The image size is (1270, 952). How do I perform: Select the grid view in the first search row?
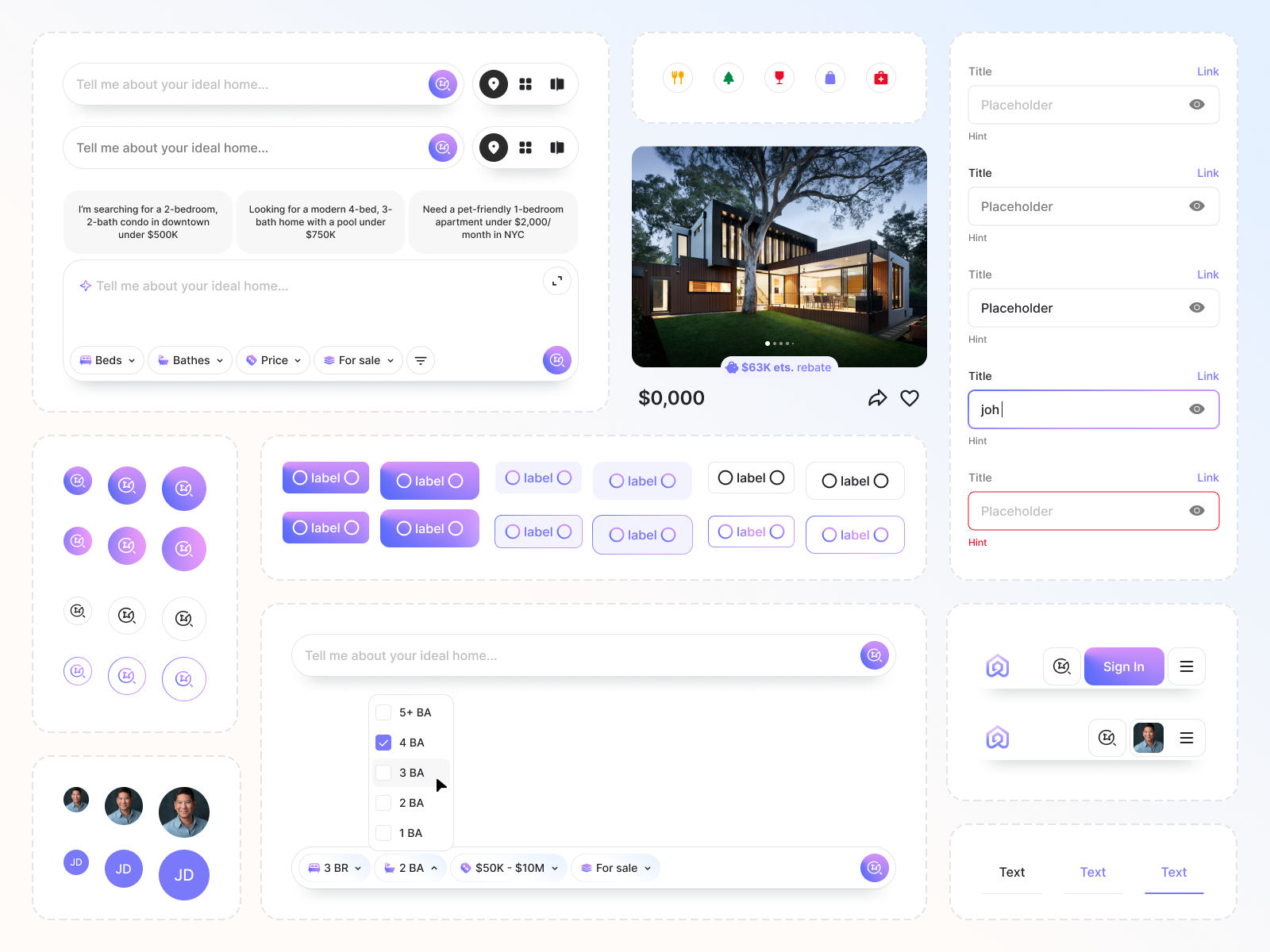(x=525, y=84)
